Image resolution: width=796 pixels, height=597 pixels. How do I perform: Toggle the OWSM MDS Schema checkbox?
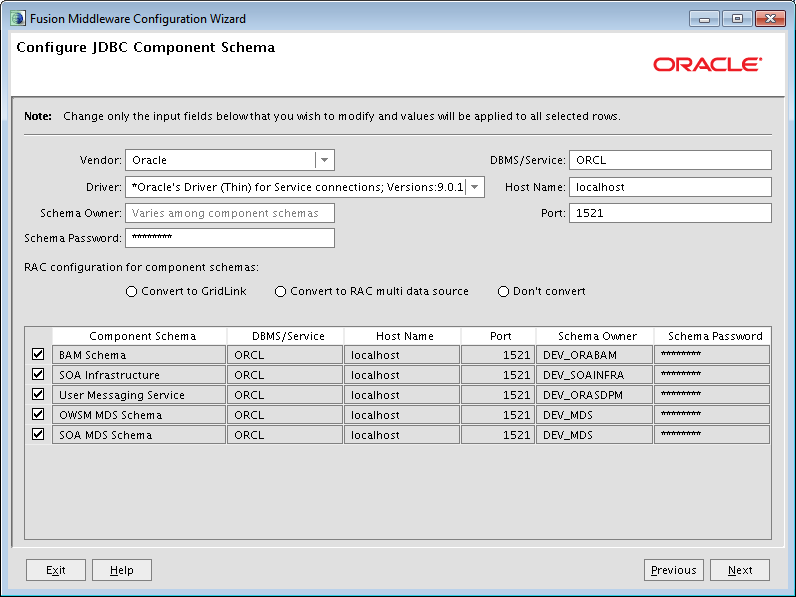(x=38, y=414)
